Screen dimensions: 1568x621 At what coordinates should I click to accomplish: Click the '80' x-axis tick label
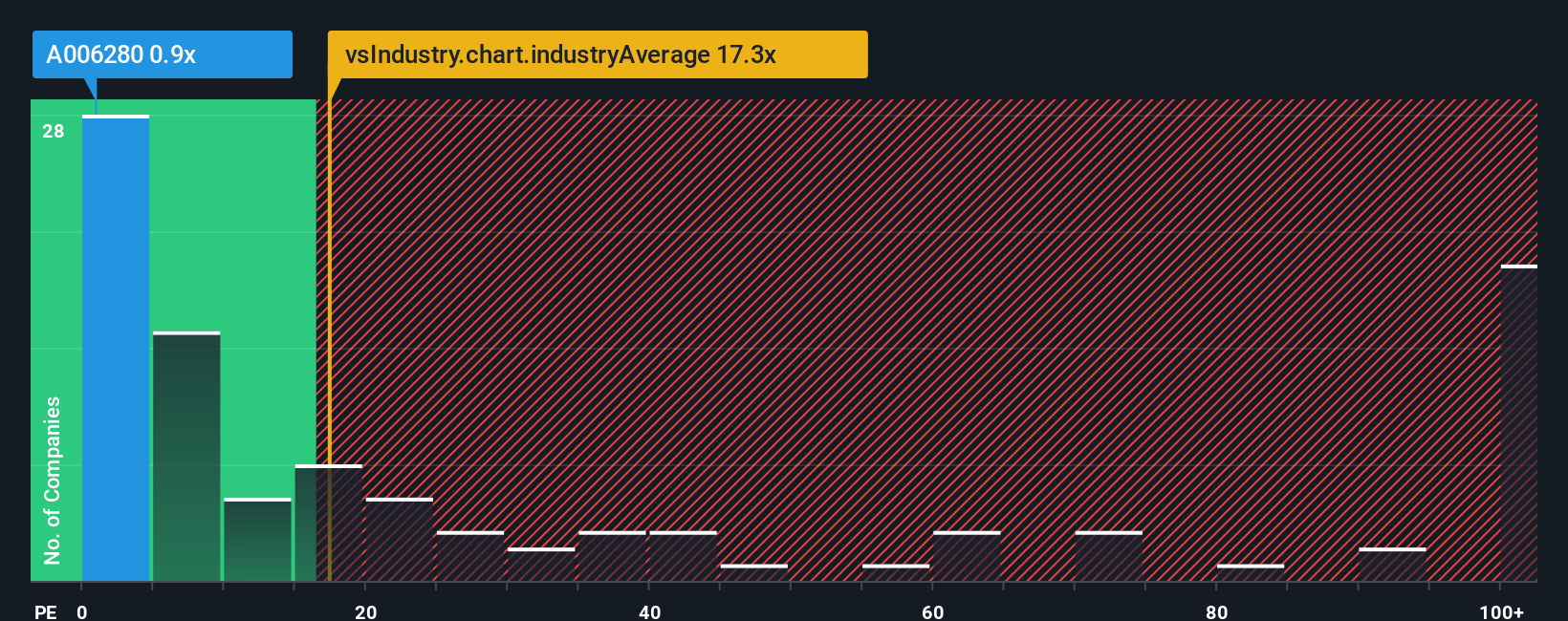coord(1216,611)
